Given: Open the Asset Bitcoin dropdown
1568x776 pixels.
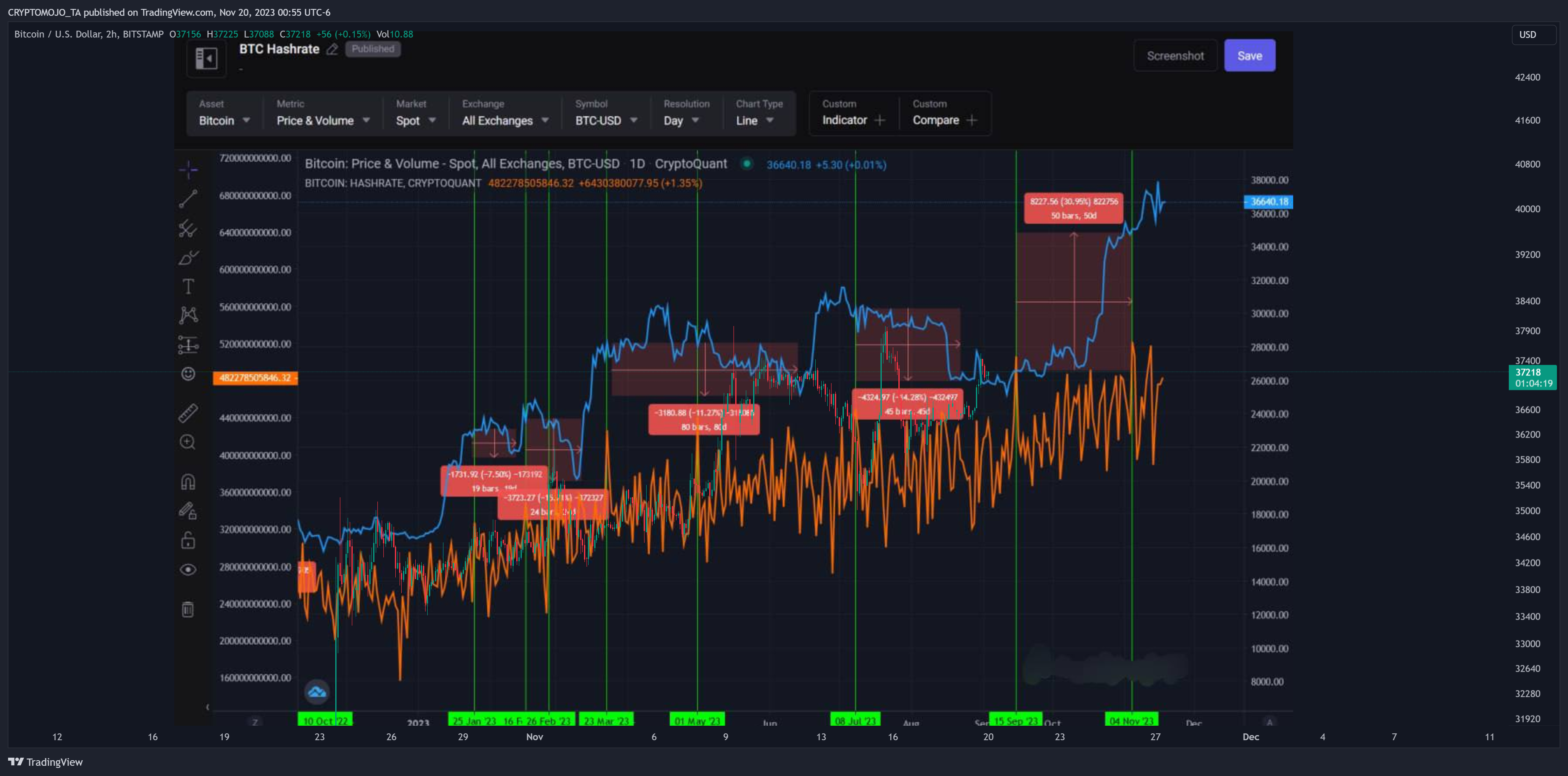Looking at the screenshot, I should click(224, 113).
